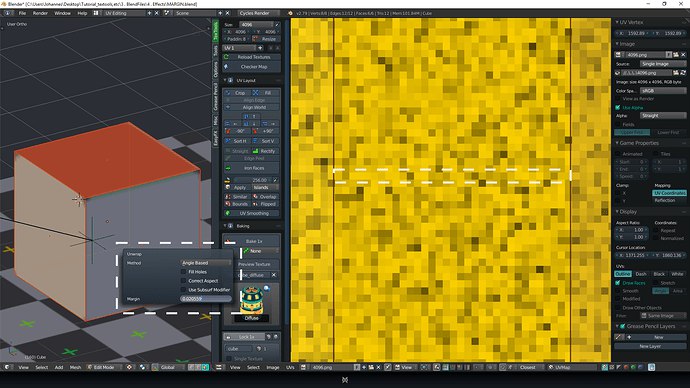Screen dimensions: 690x388
Task: Select Similar UV islands
Action: click(x=238, y=197)
